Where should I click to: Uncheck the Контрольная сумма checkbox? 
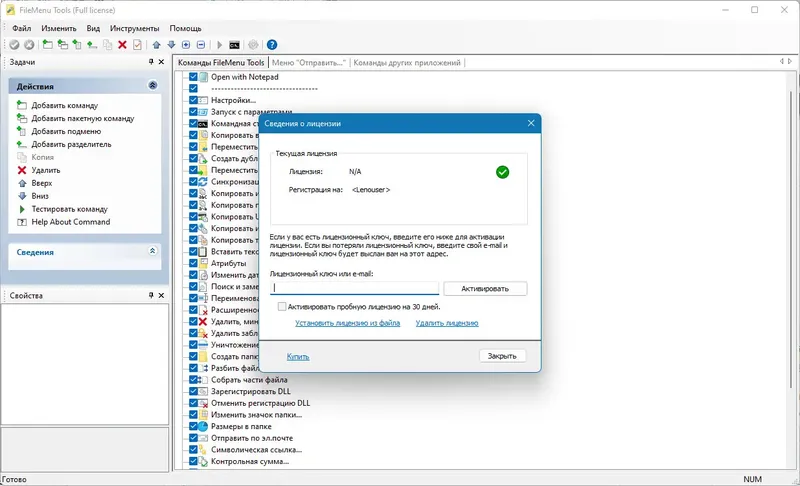(193, 462)
